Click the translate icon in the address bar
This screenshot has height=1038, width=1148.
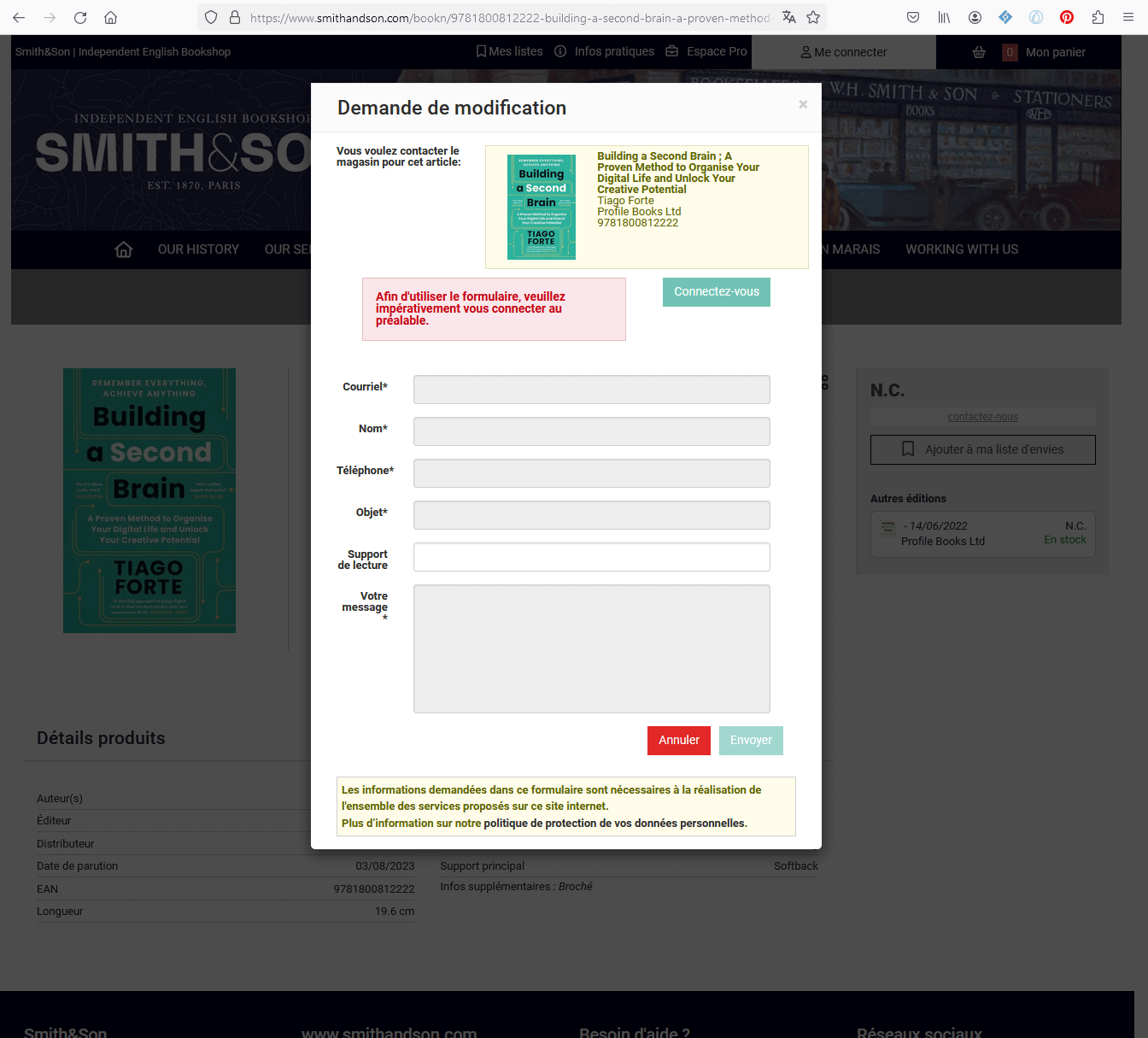pos(788,17)
